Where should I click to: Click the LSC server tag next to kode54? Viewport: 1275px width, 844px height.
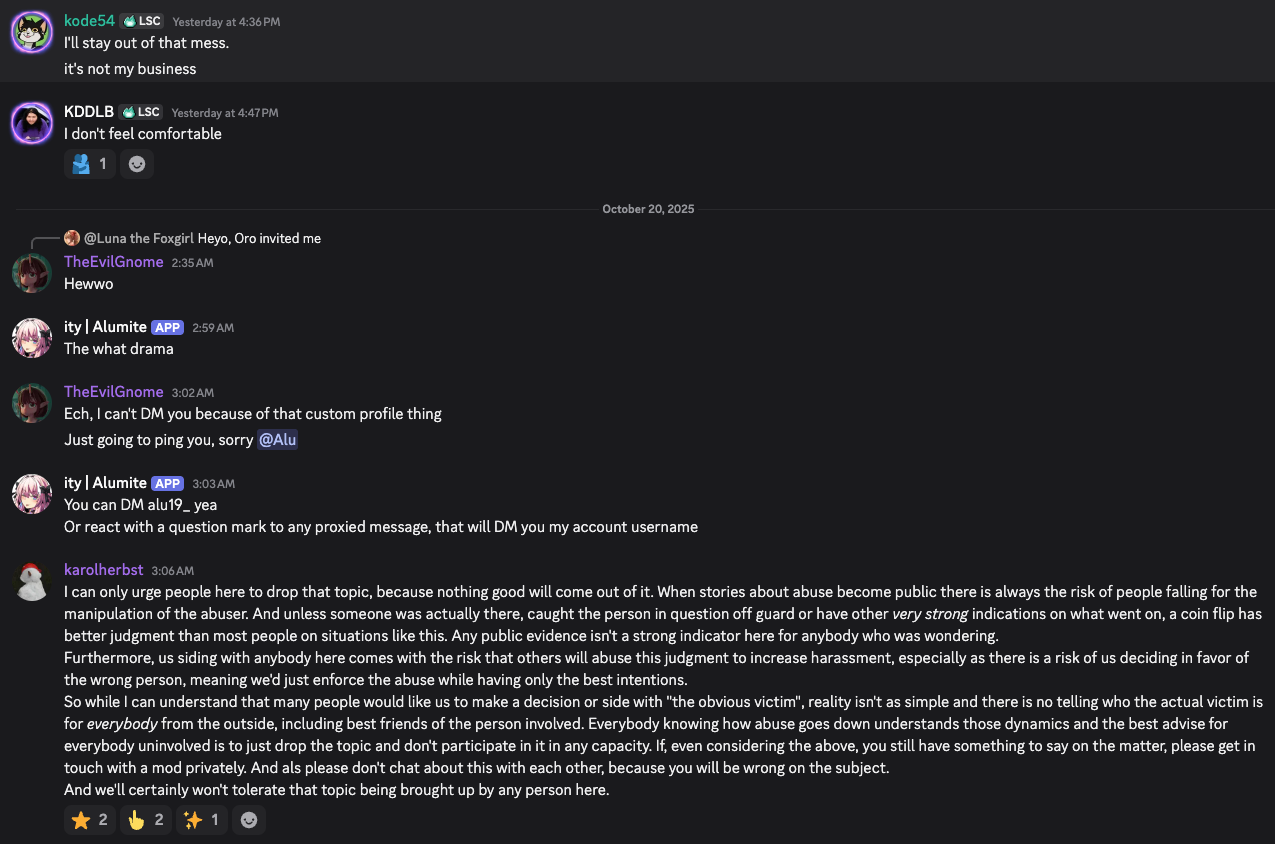(142, 21)
